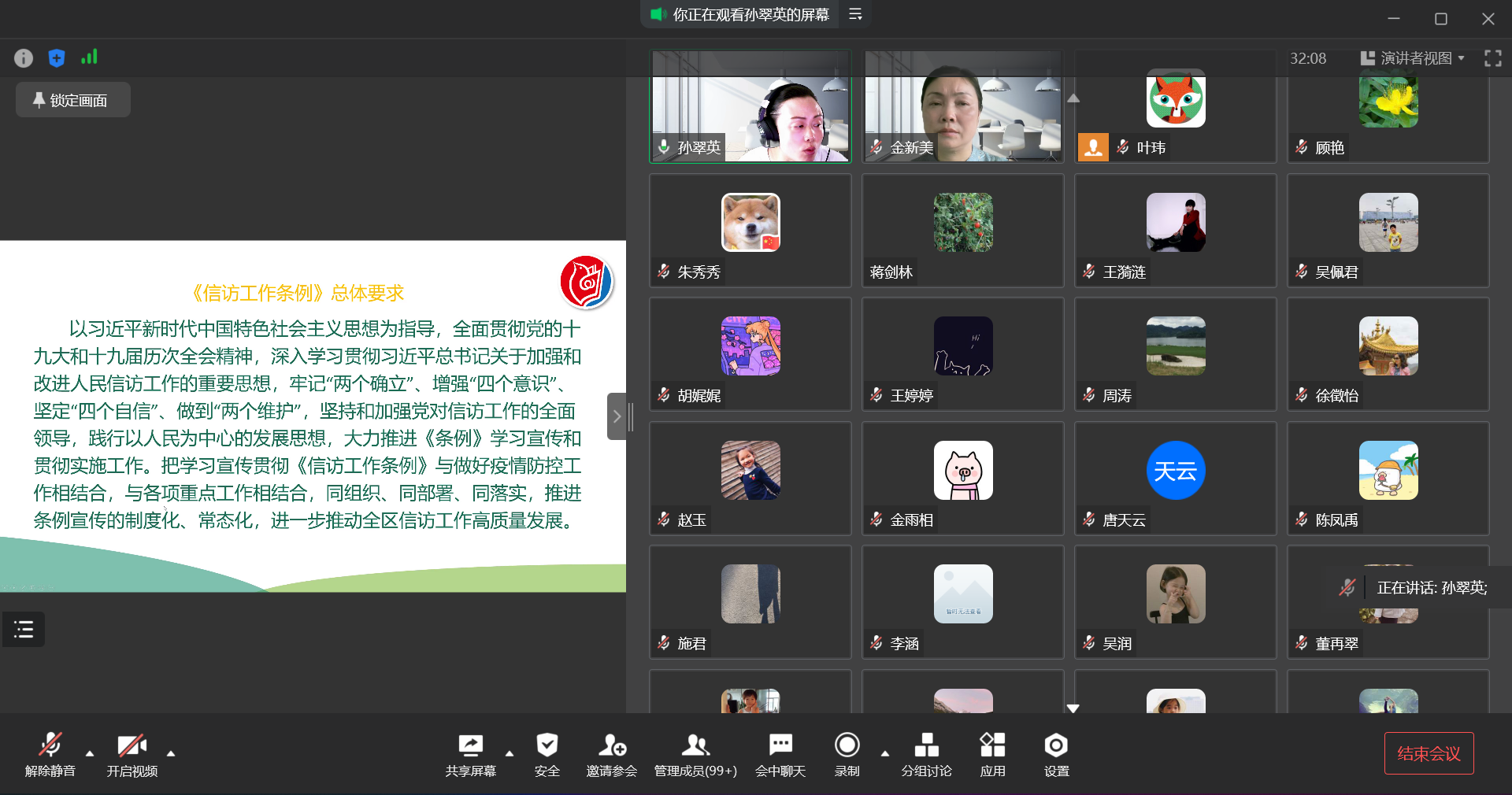Click the 锁定画面 pin button
This screenshot has width=1512, height=795.
[x=72, y=100]
